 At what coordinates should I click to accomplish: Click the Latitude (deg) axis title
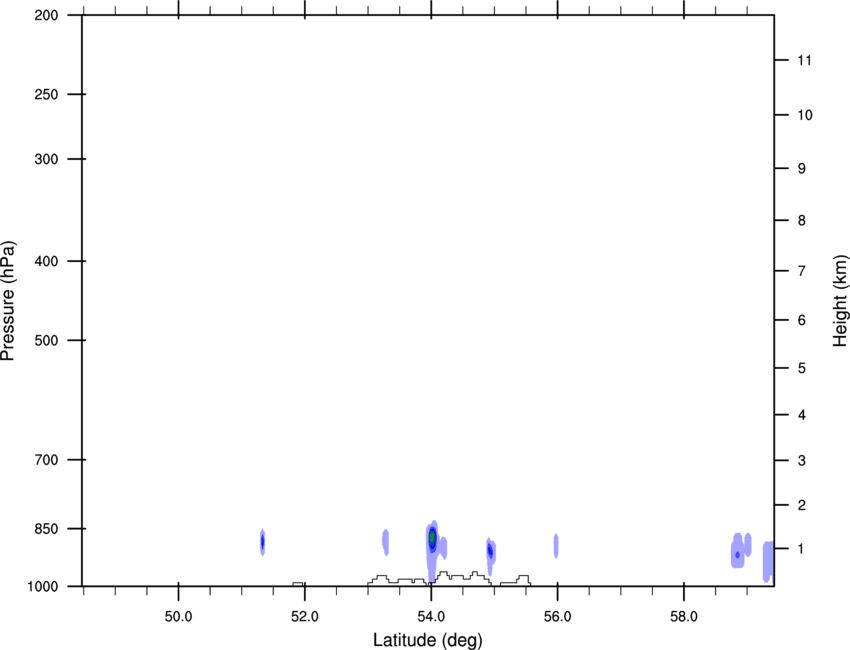click(427, 640)
